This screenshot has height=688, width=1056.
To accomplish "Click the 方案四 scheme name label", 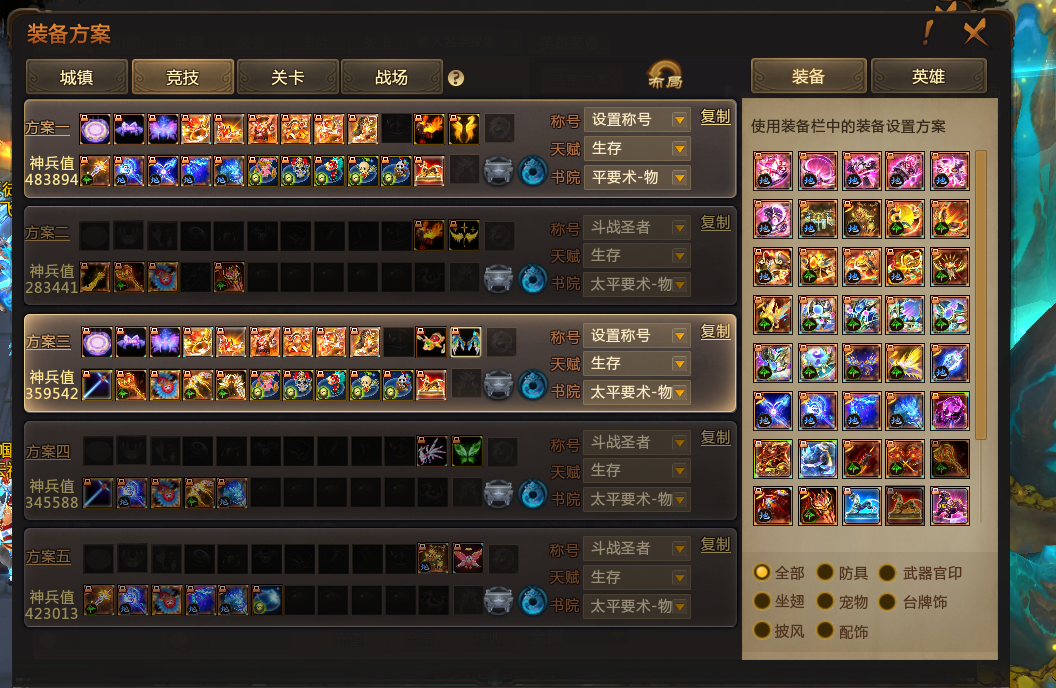I will (x=48, y=451).
